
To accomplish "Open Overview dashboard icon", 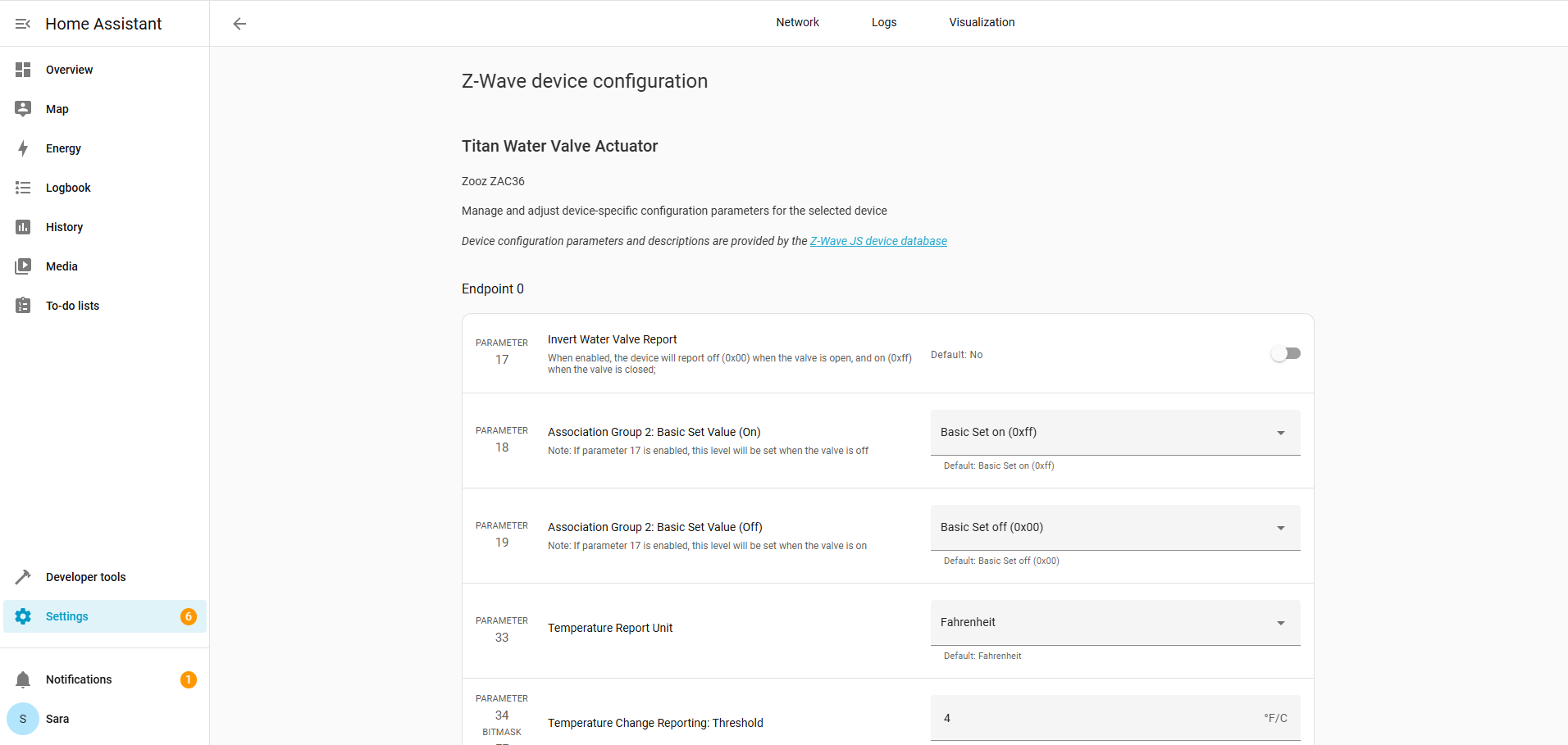I will point(23,70).
